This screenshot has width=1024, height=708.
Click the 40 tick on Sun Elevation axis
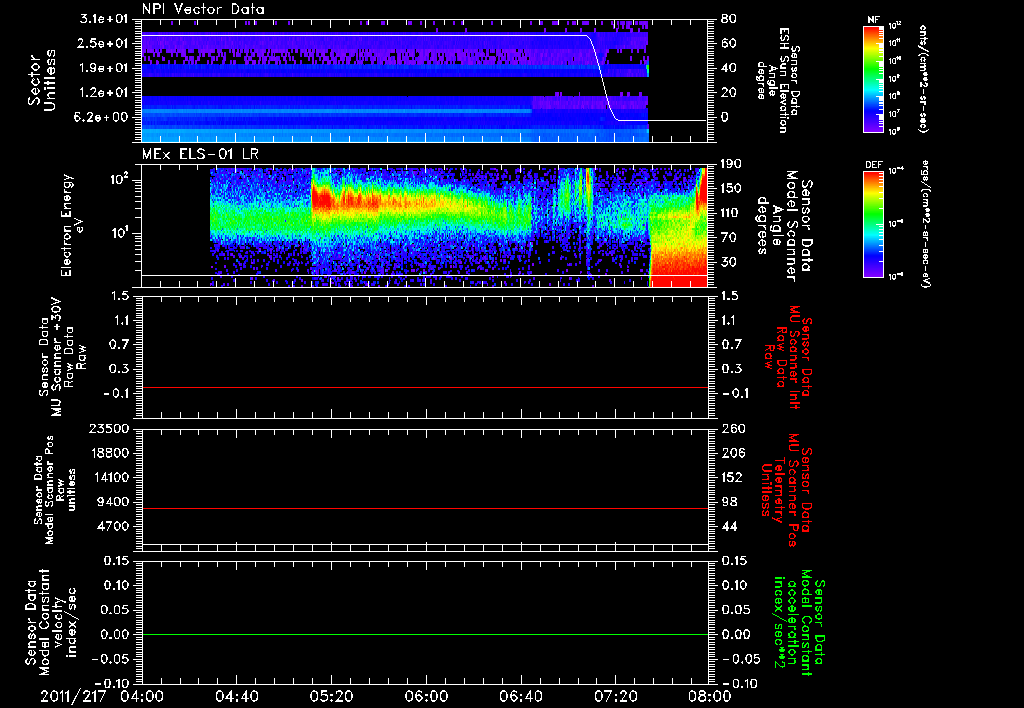tap(728, 68)
